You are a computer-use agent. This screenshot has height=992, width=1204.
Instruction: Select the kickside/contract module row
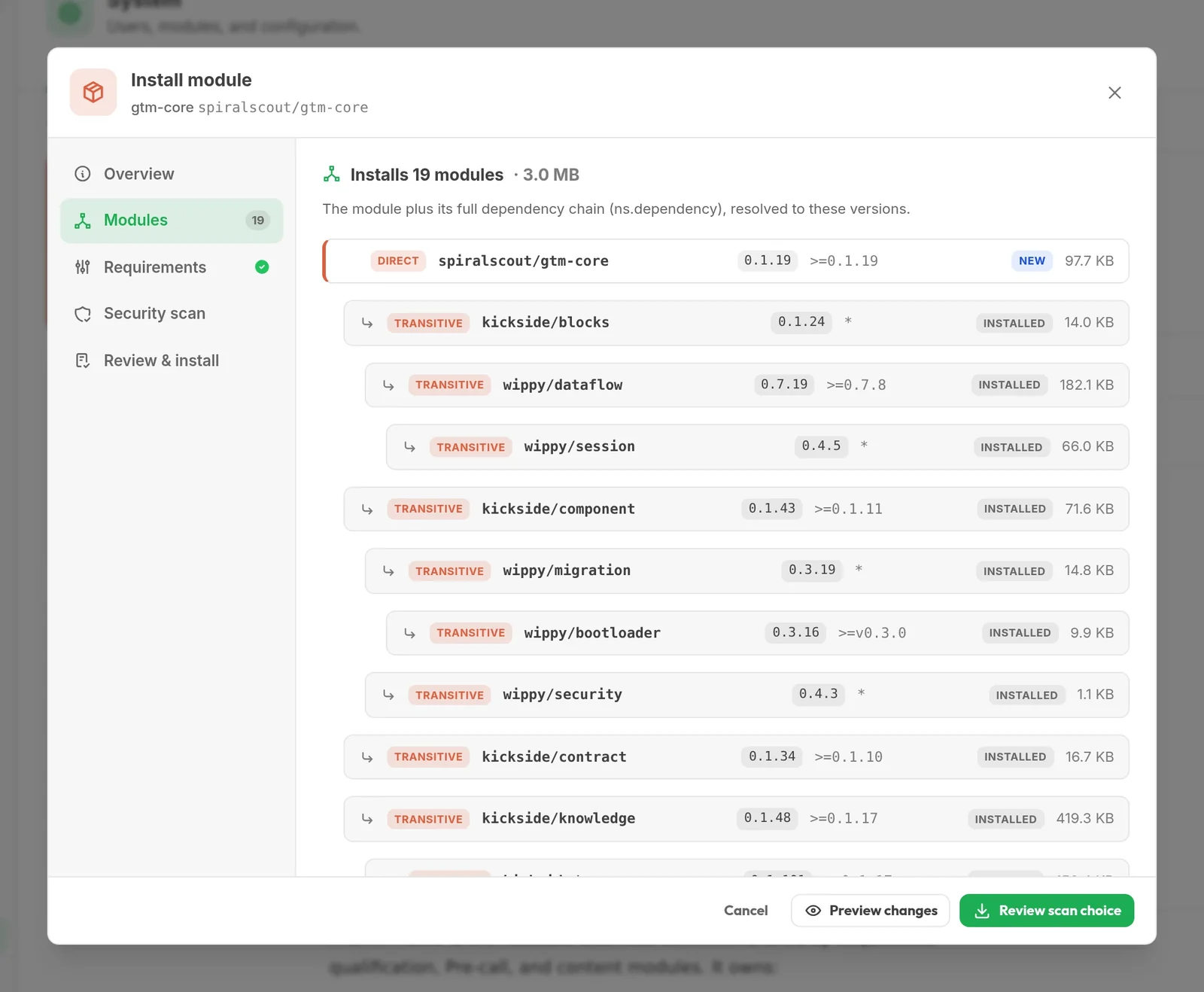click(x=737, y=757)
